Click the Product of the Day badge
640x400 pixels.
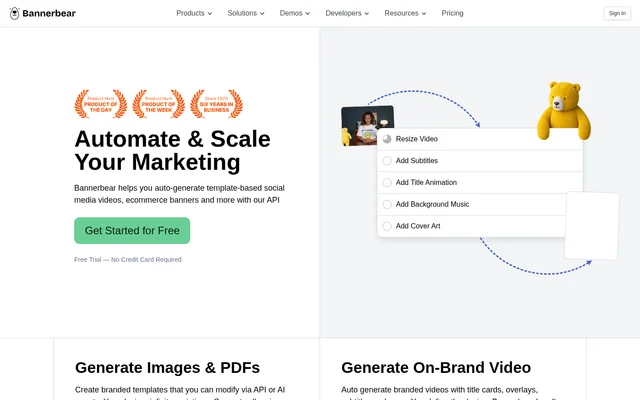(100, 104)
